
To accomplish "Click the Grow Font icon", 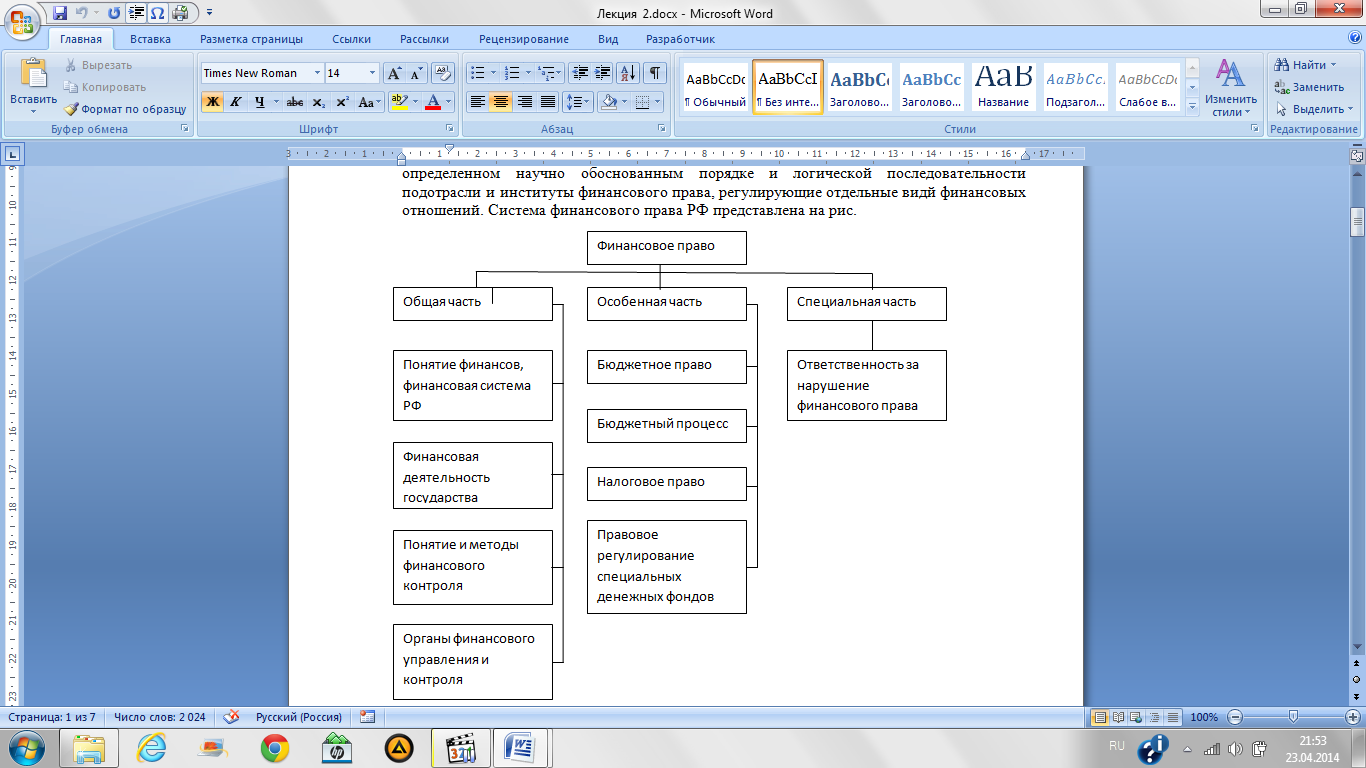I will (x=395, y=73).
